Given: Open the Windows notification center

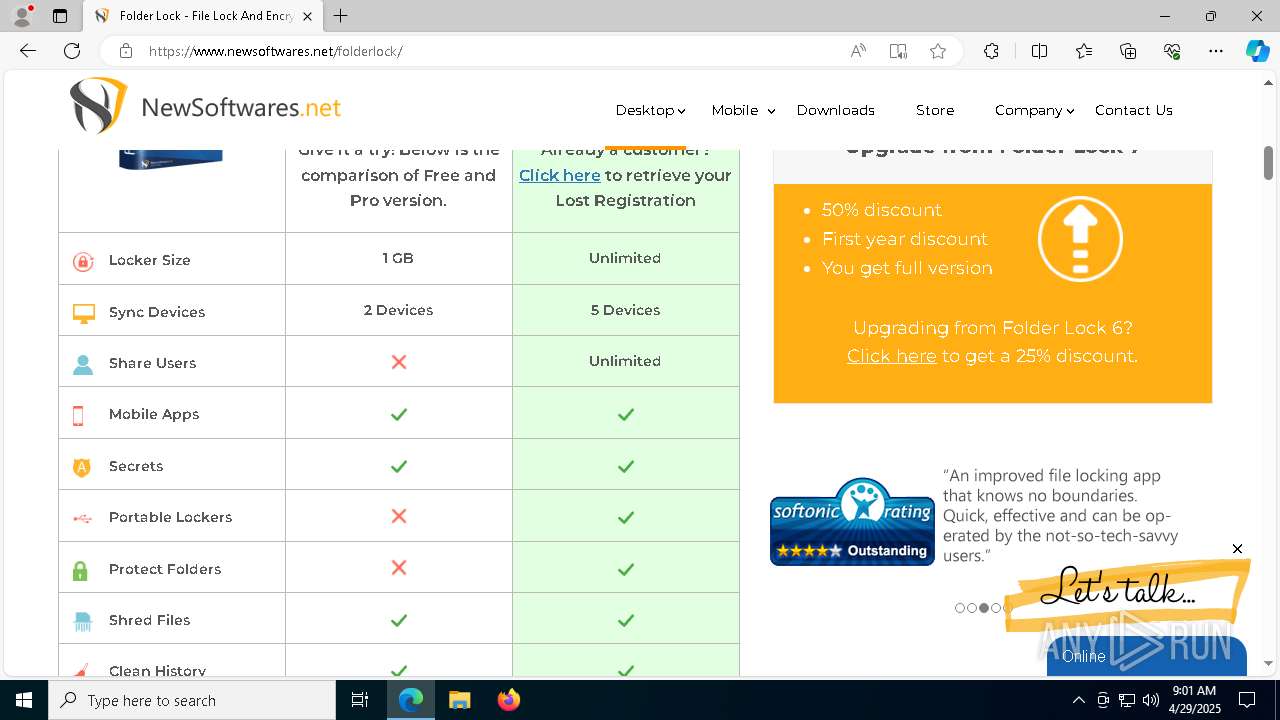Looking at the screenshot, I should click(1247, 700).
